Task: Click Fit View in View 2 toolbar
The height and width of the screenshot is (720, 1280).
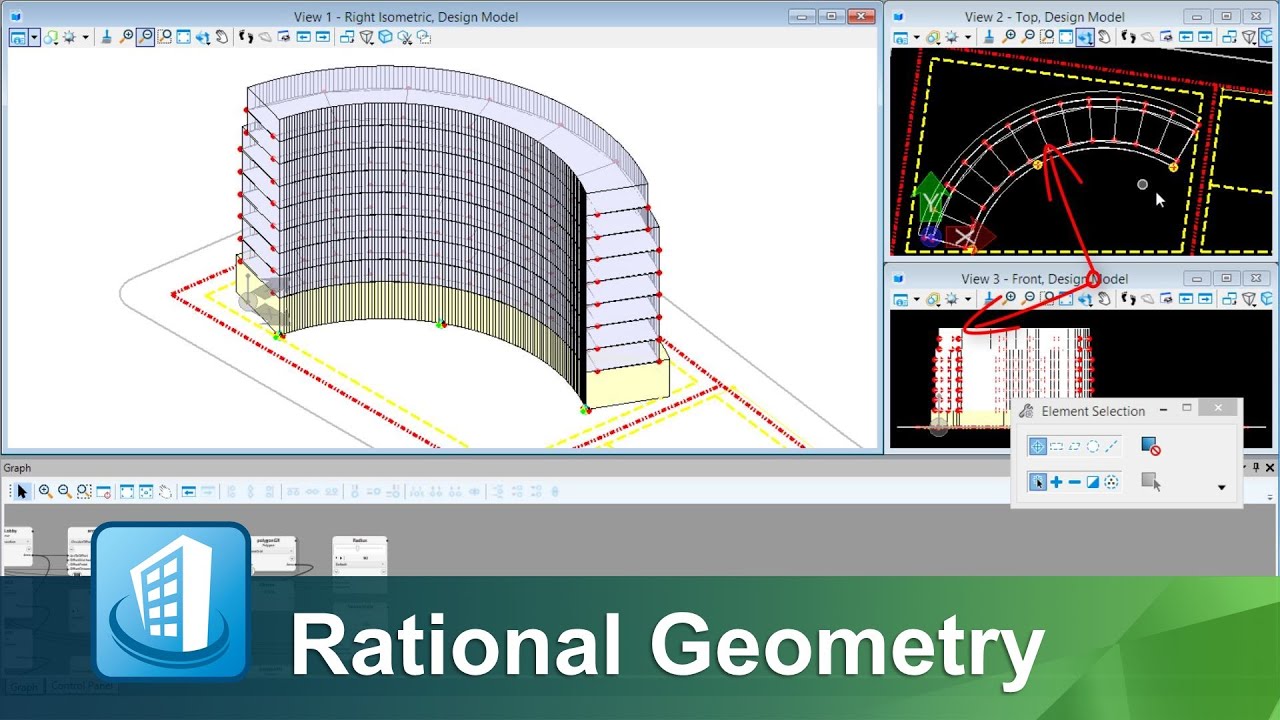Action: tap(1066, 37)
